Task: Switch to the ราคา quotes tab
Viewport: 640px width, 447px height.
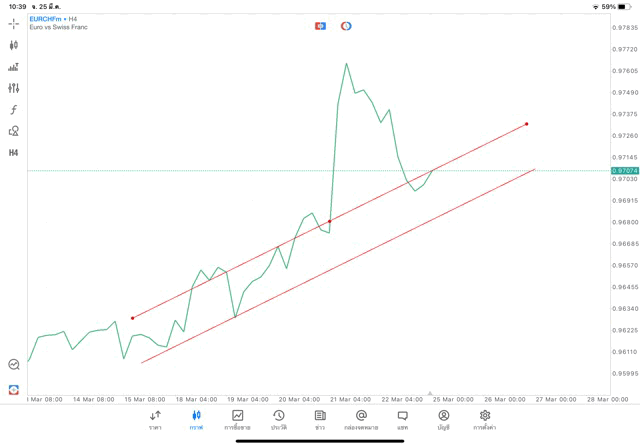Action: click(x=155, y=420)
